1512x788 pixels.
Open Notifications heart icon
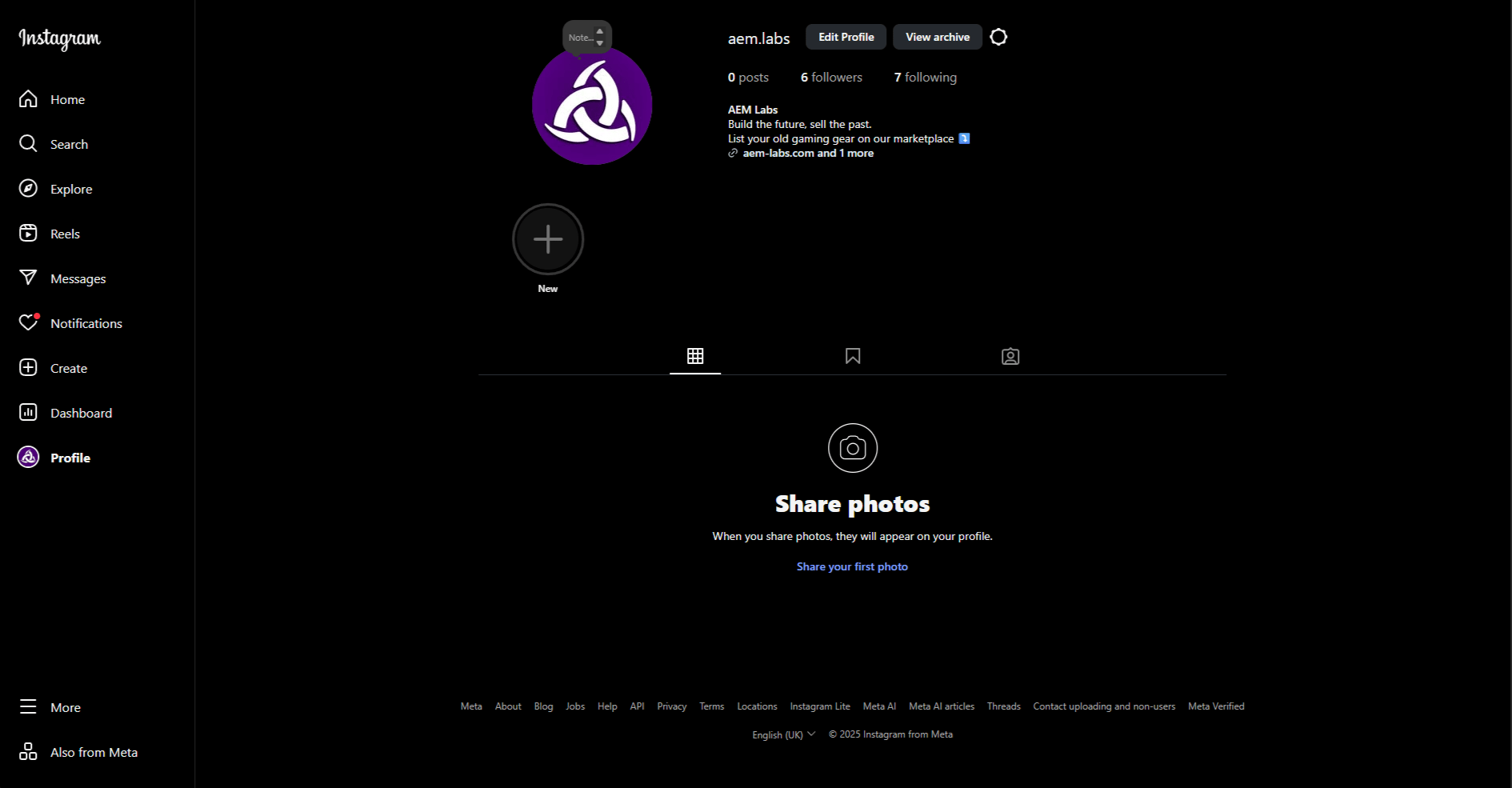pyautogui.click(x=28, y=323)
